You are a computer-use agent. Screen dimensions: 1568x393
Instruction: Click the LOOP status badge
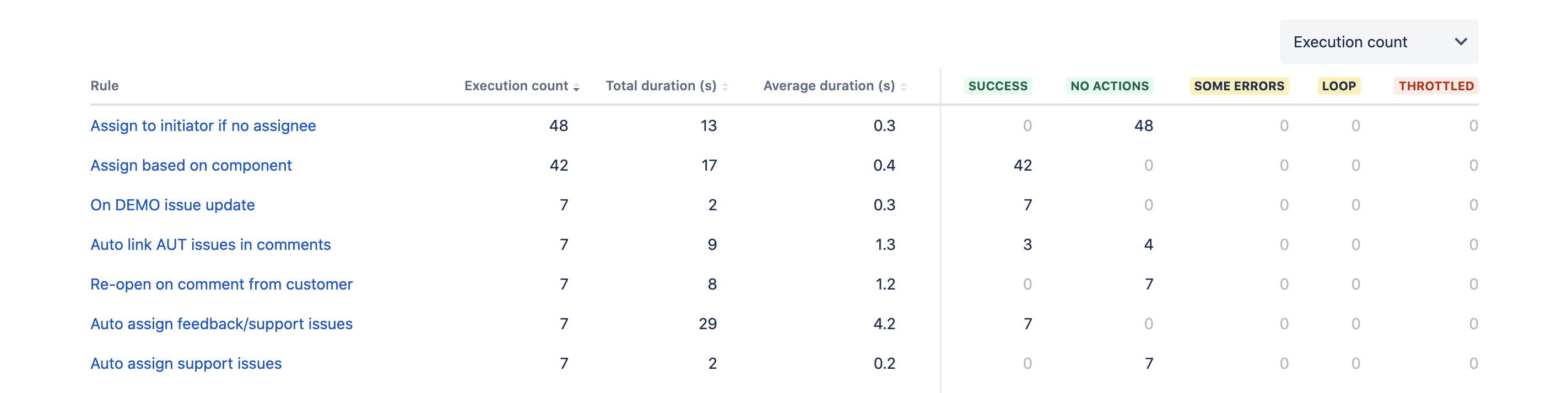coord(1338,86)
